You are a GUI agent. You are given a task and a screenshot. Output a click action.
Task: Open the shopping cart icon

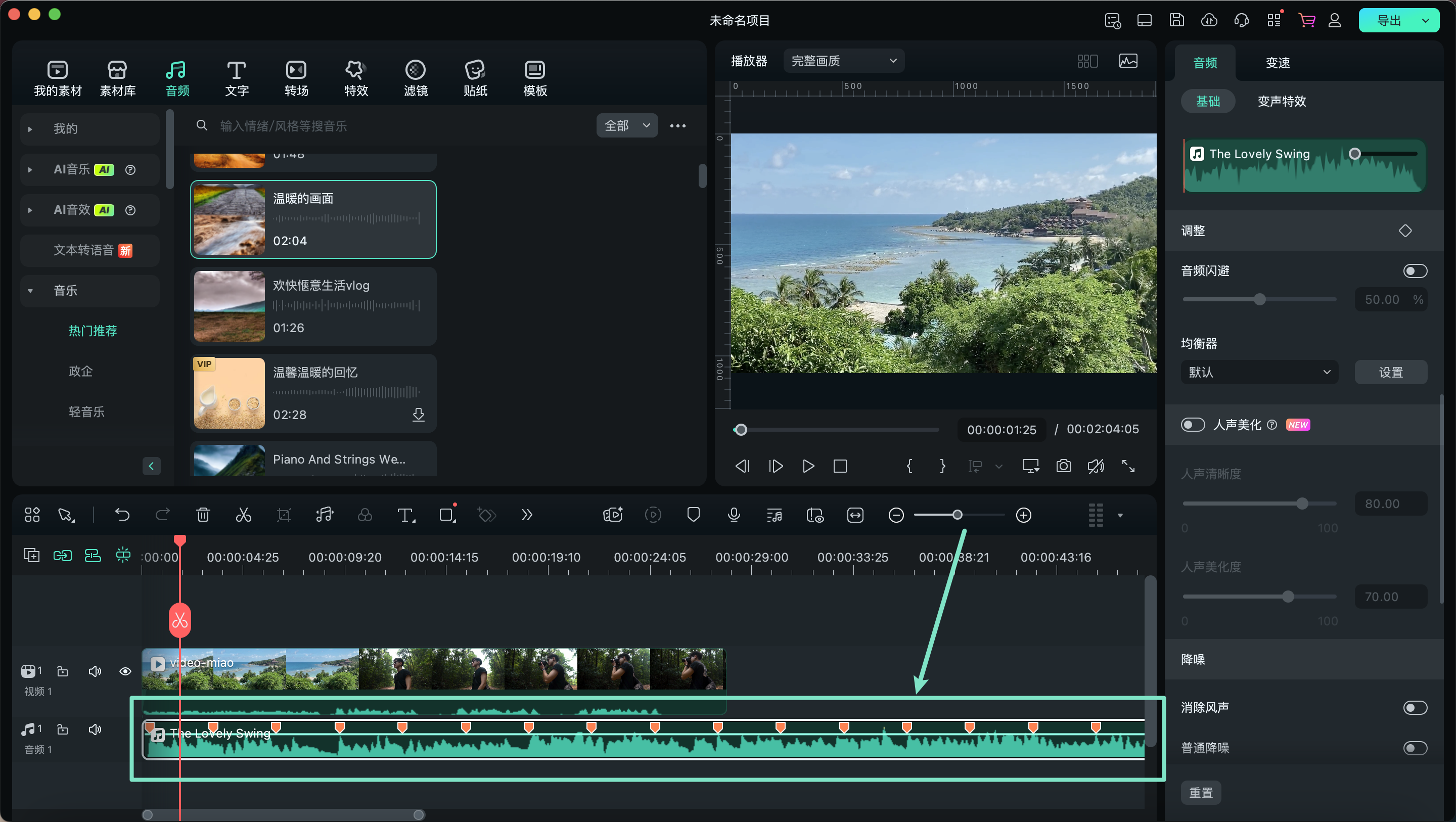point(1306,20)
